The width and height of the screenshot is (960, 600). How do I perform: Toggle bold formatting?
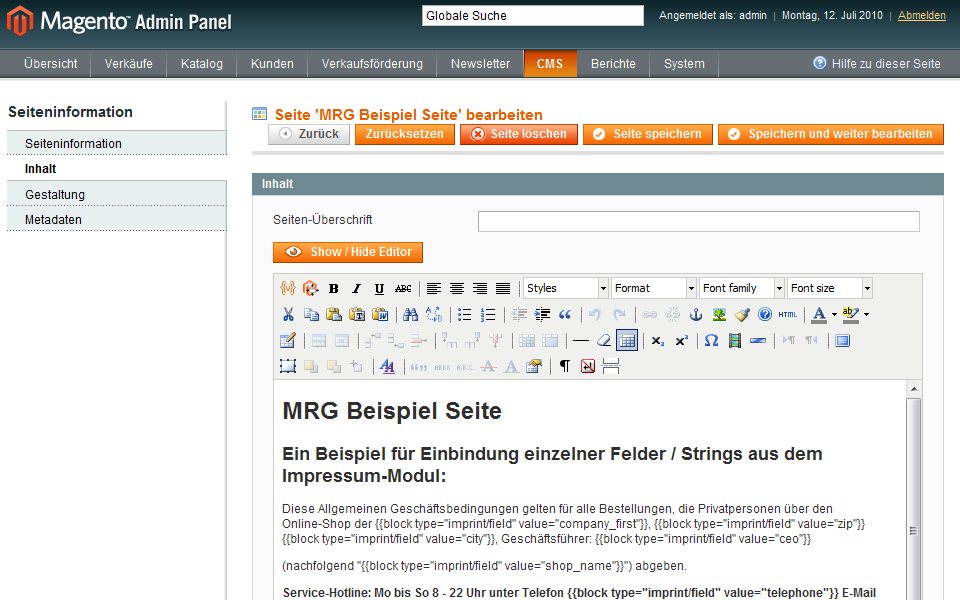[334, 288]
